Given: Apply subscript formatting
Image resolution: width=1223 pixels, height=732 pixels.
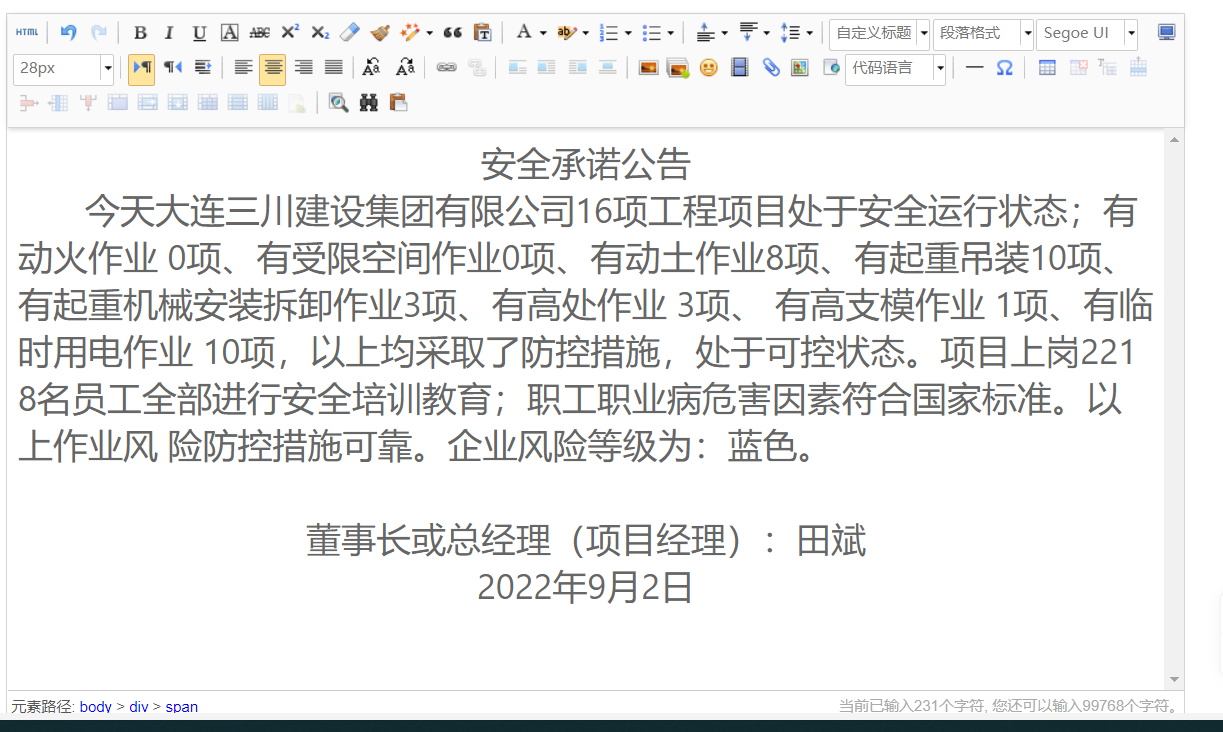Looking at the screenshot, I should coord(320,32).
